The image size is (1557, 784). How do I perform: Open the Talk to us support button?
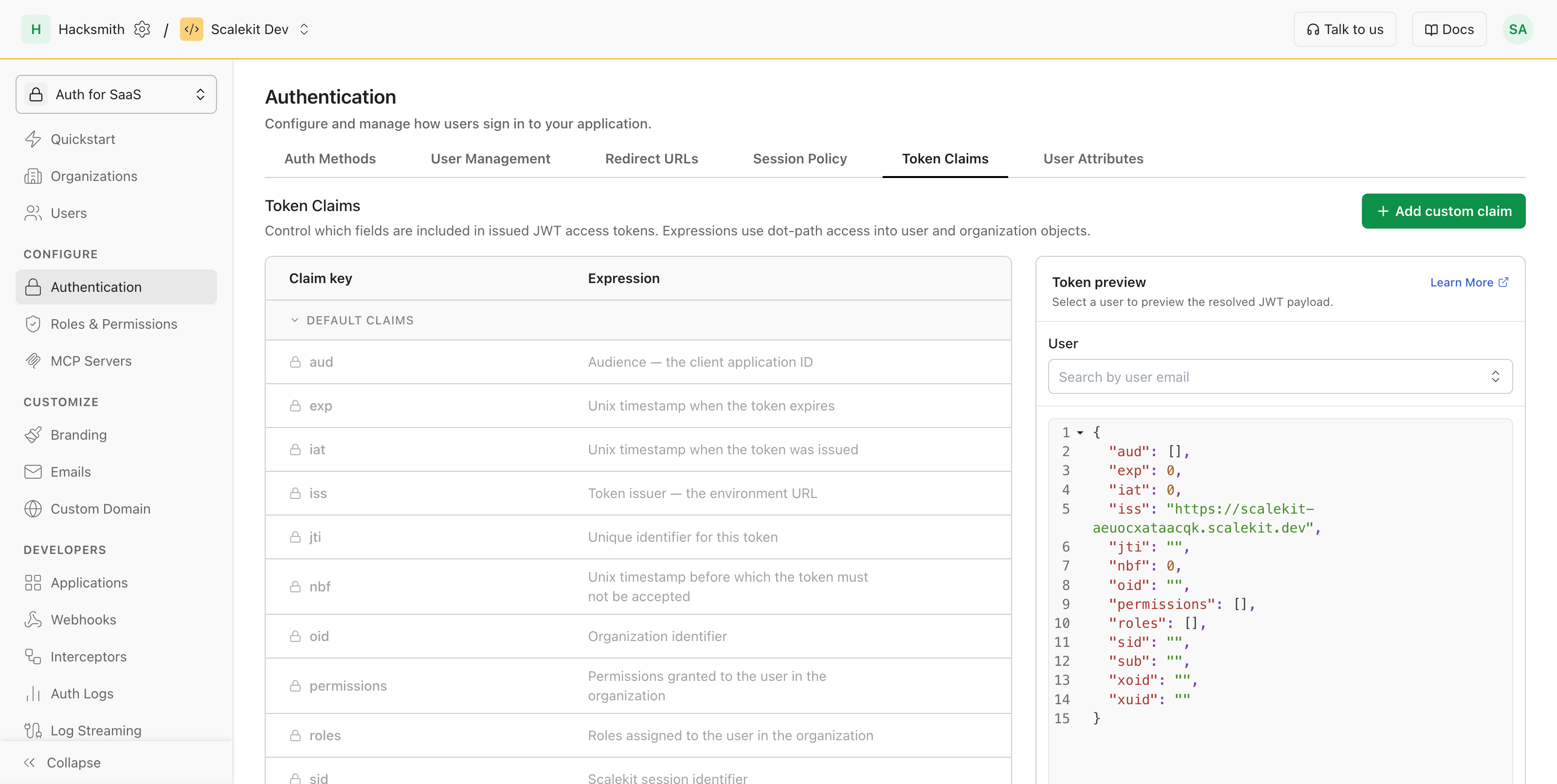tap(1344, 29)
